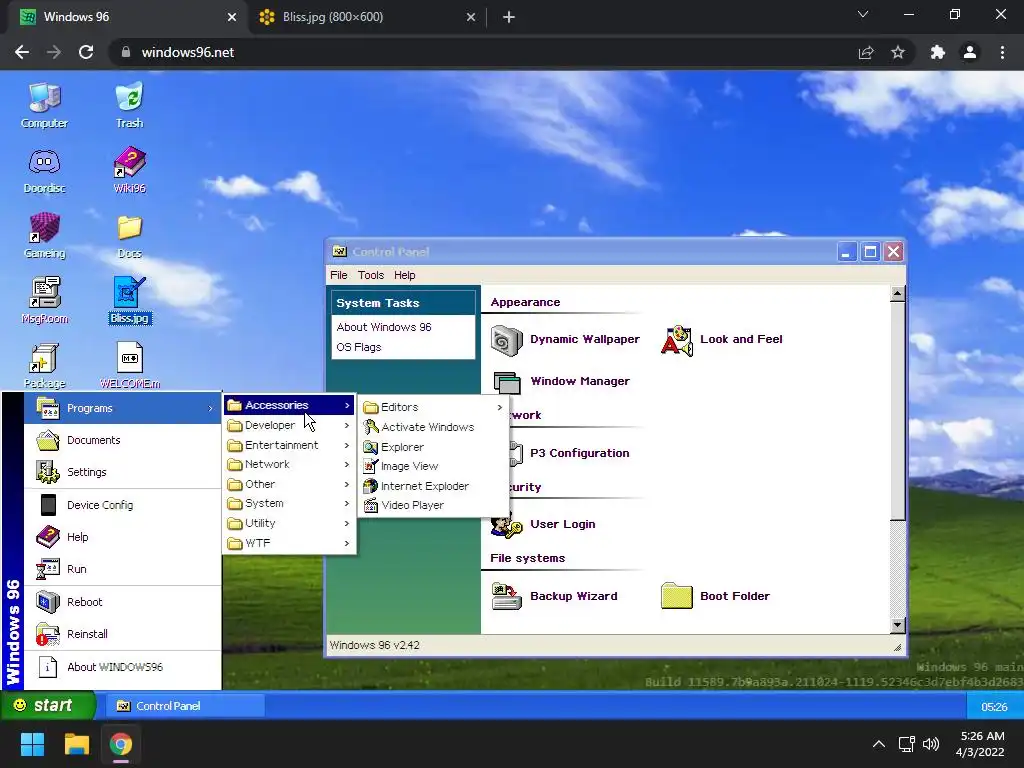Open the Wiki96 desktop icon
This screenshot has height=768, width=1024.
coord(129,171)
